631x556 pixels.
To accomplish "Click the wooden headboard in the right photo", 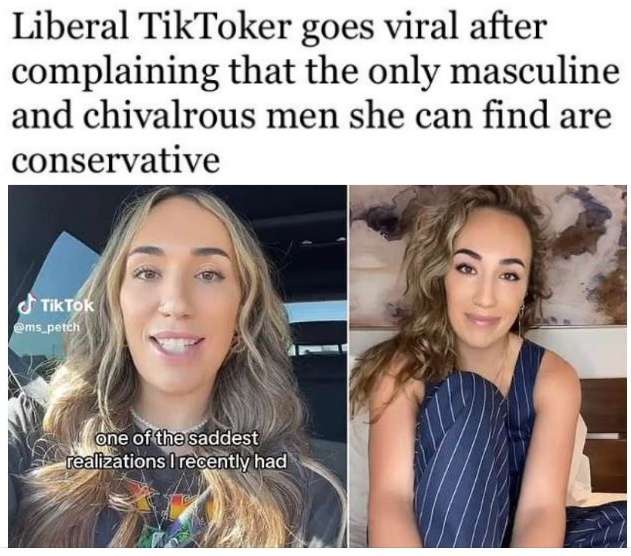I will (x=604, y=437).
